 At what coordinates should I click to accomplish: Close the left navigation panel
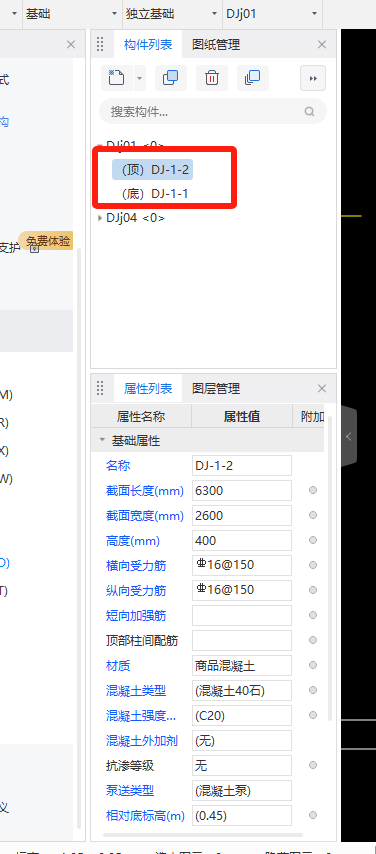tap(71, 45)
